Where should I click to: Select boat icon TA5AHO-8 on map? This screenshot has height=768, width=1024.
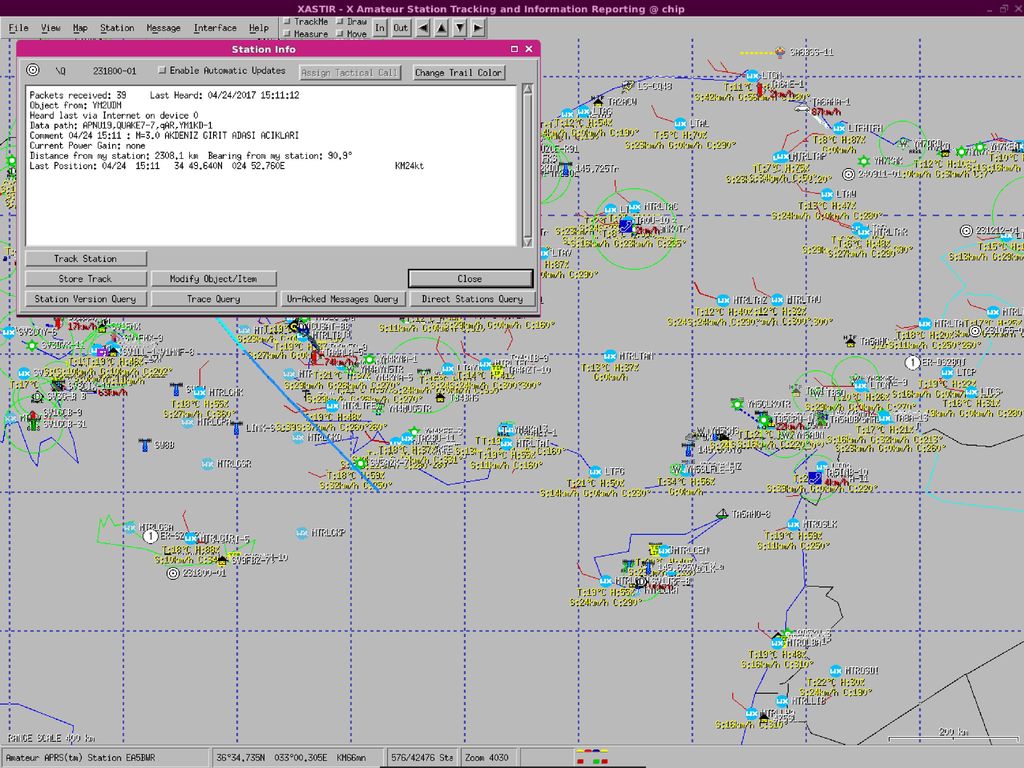722,514
